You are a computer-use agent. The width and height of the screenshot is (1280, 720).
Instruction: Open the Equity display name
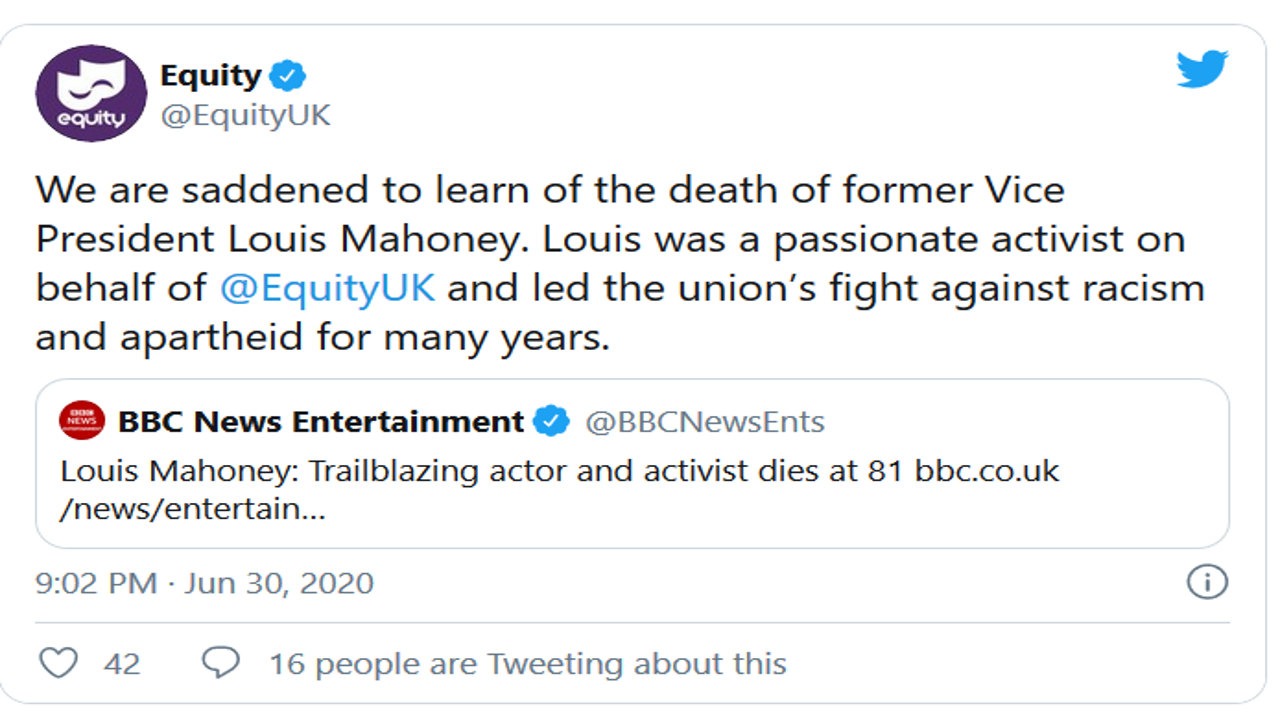point(210,76)
